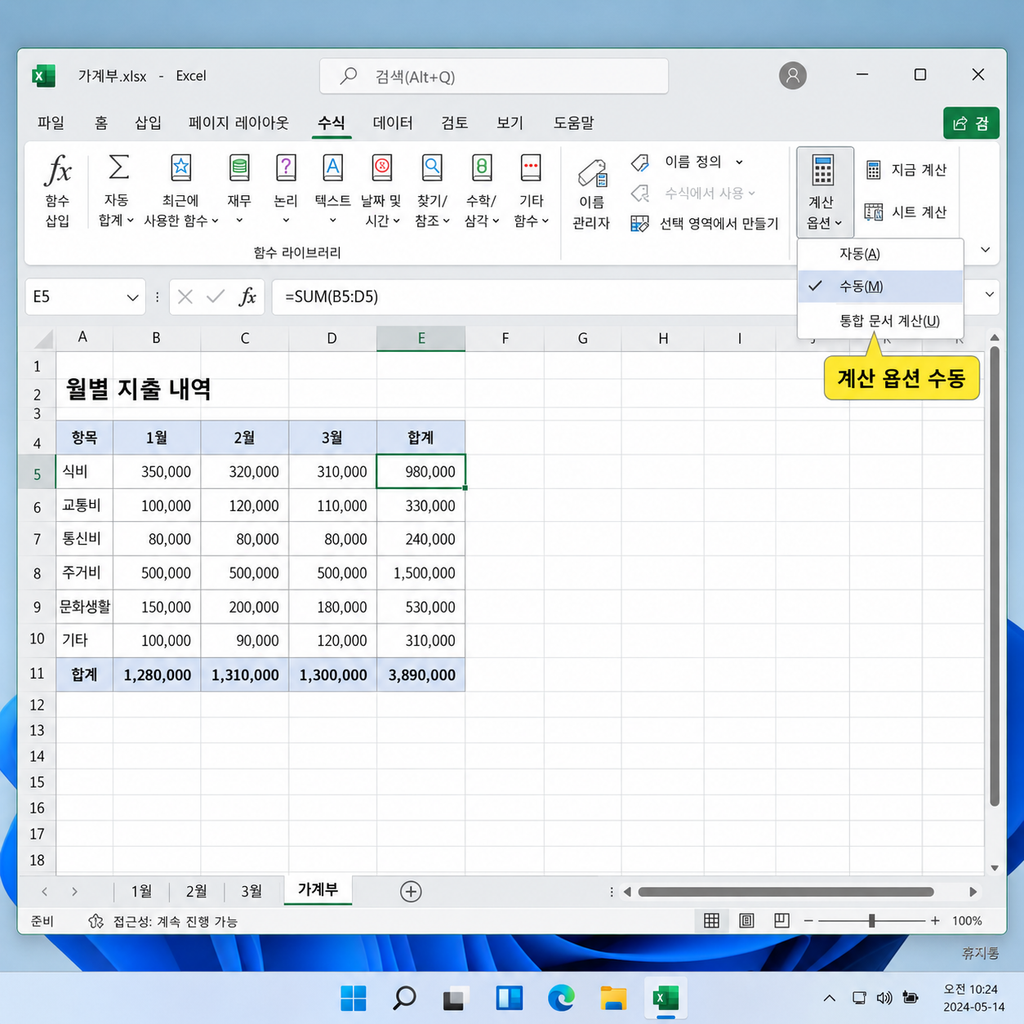The height and width of the screenshot is (1024, 1024).
Task: Click the formula bar enter checkmark icon
Action: pos(216,297)
